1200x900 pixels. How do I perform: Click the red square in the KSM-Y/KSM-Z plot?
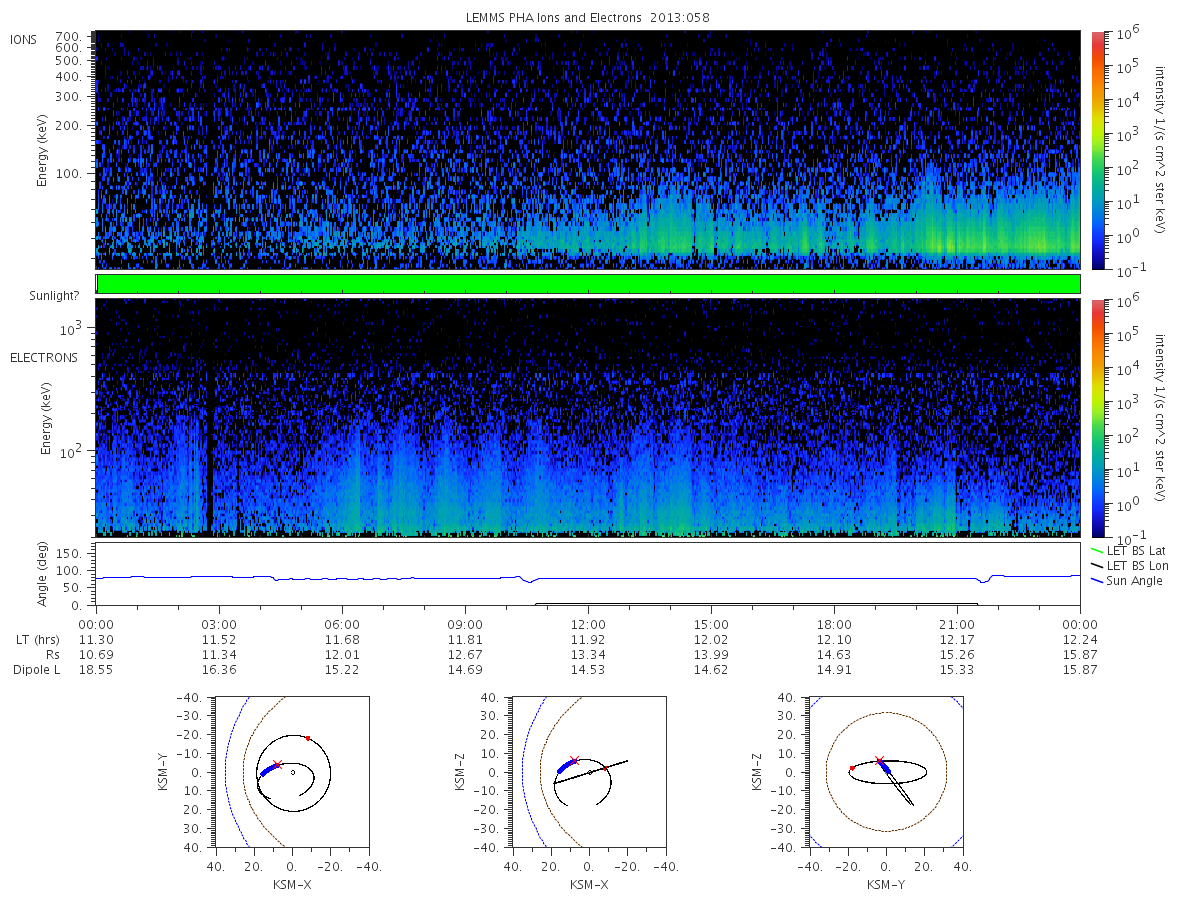(852, 768)
